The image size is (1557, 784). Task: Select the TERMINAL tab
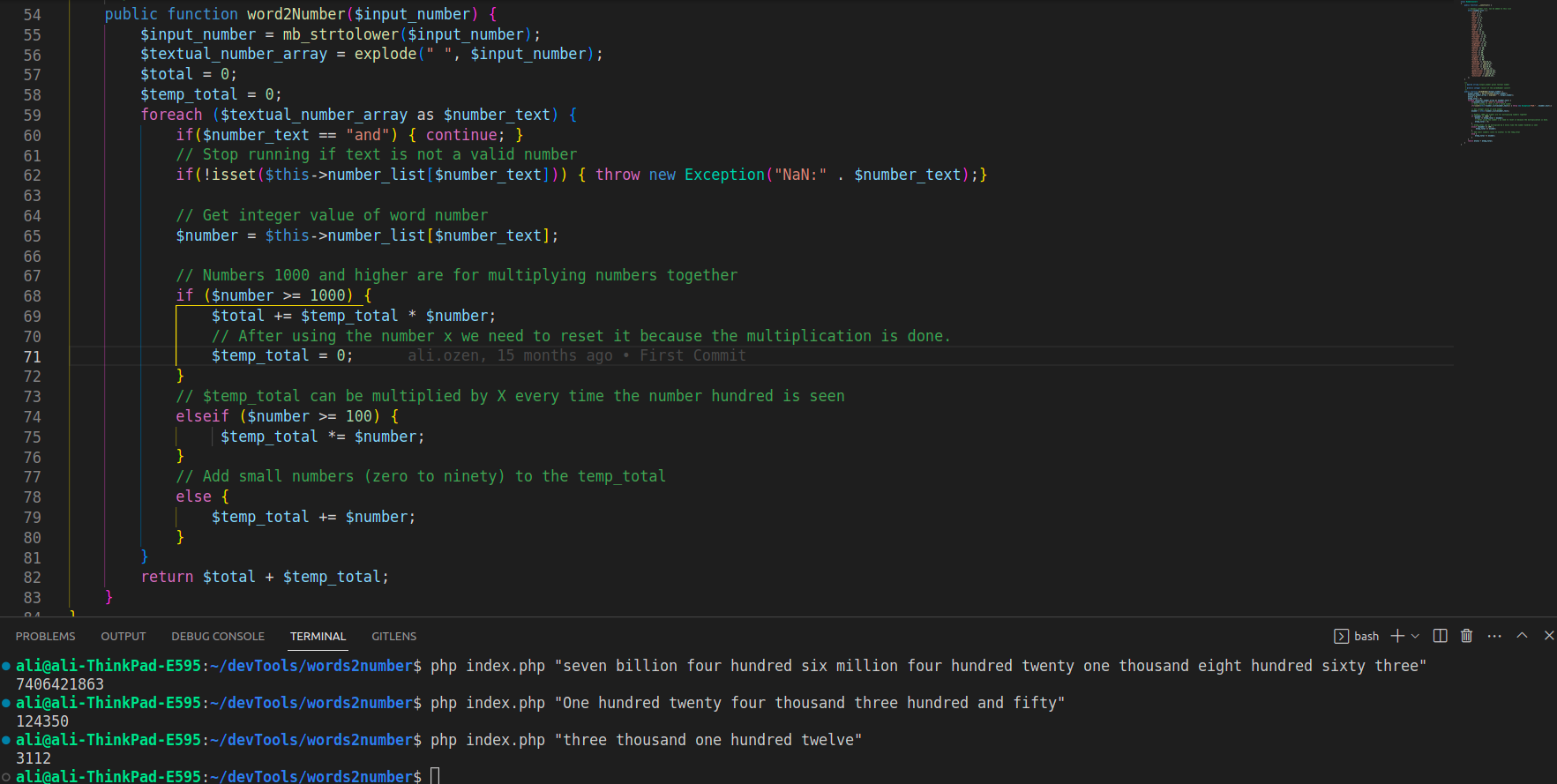[x=318, y=636]
